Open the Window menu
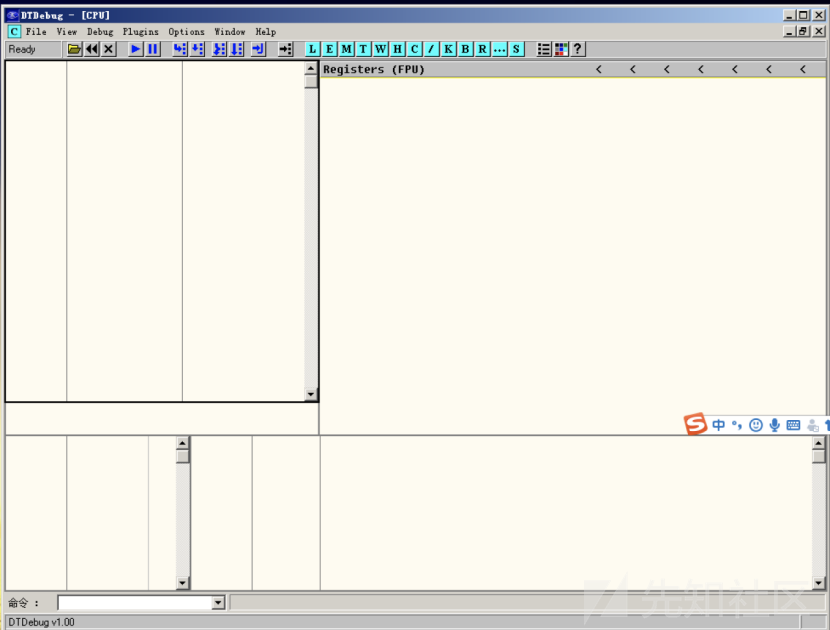This screenshot has height=630, width=830. pyautogui.click(x=230, y=32)
